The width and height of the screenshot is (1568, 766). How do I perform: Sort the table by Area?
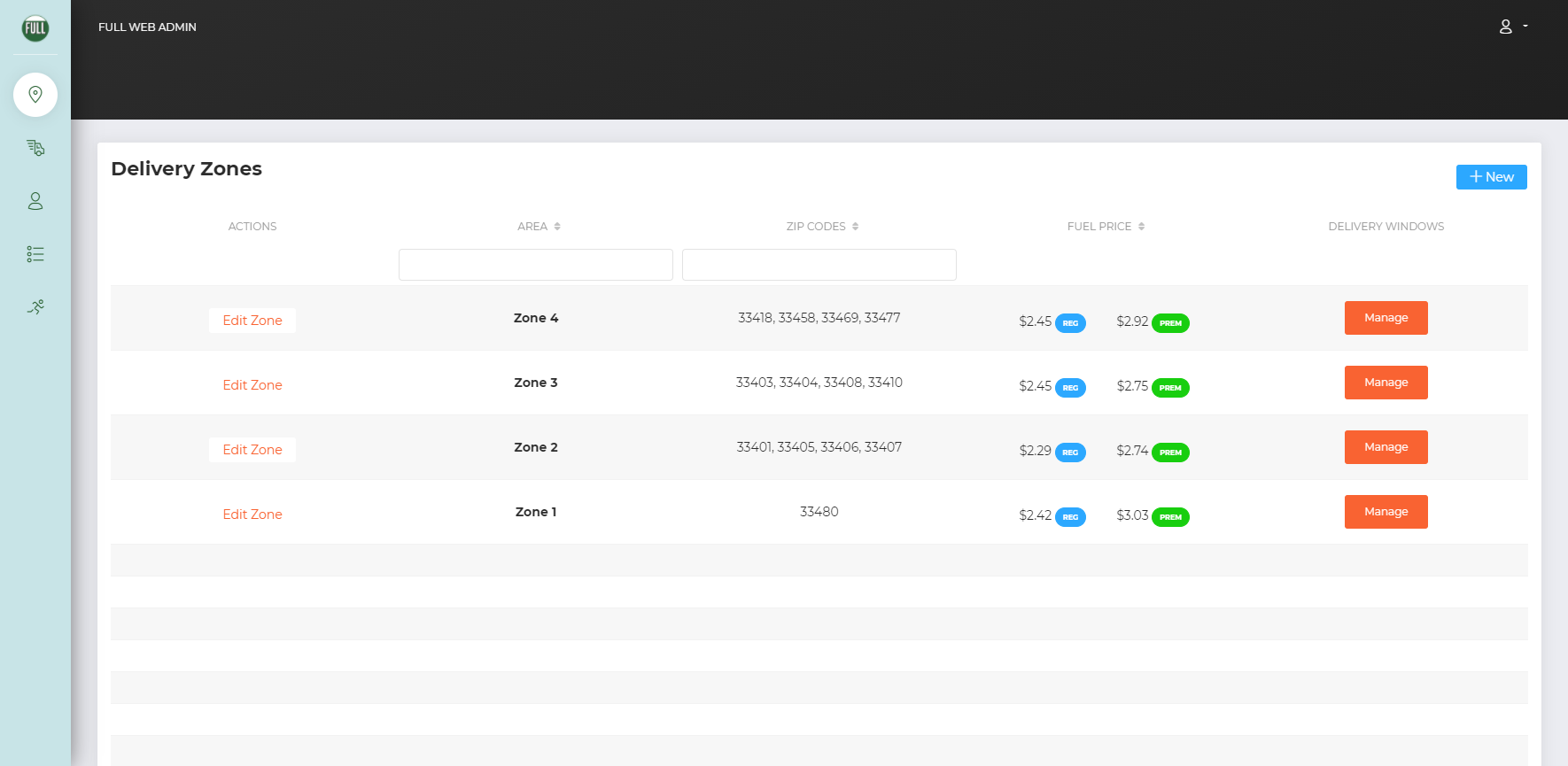(x=539, y=227)
